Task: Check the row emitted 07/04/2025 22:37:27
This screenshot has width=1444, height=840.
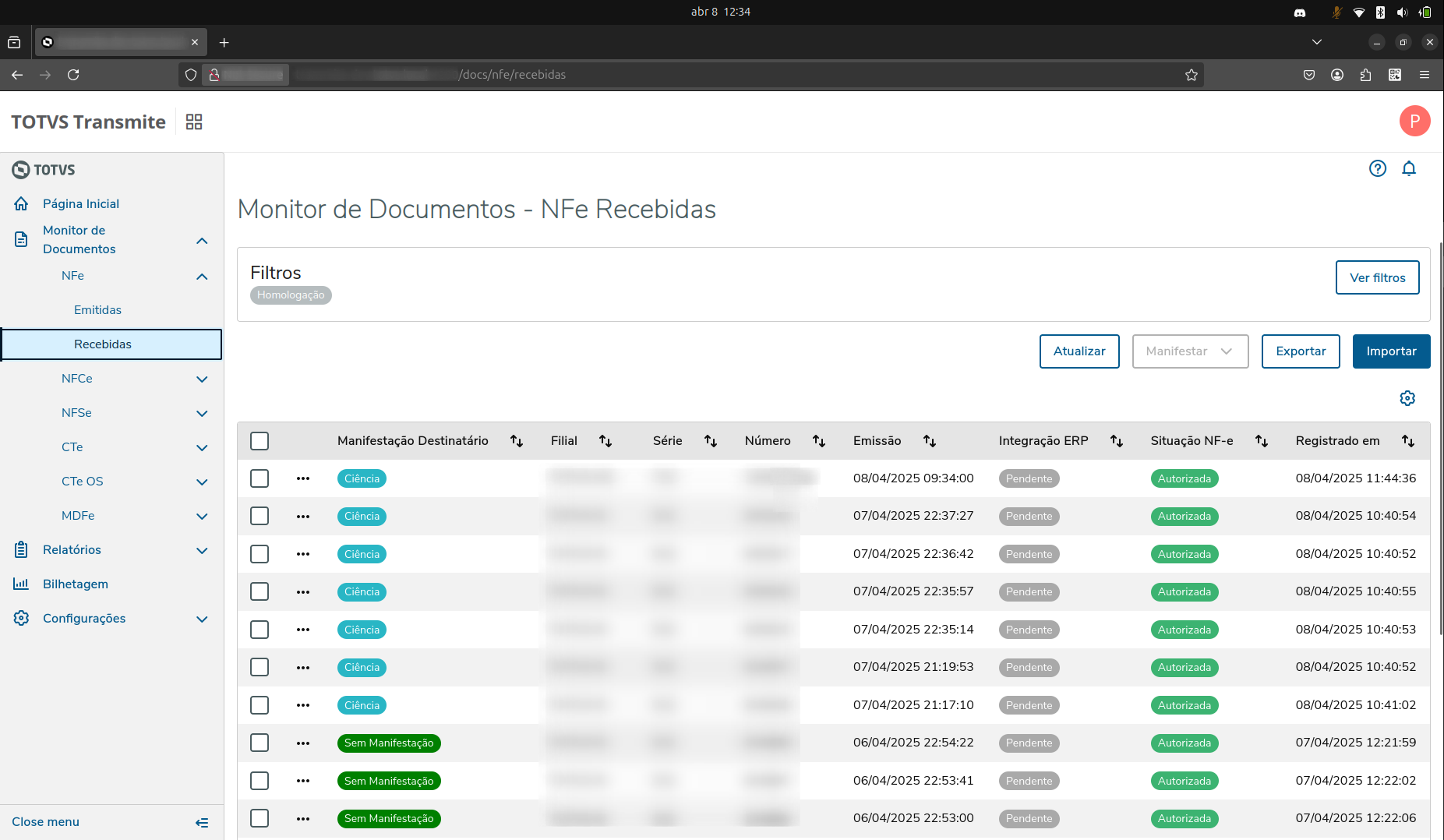Action: (x=259, y=517)
